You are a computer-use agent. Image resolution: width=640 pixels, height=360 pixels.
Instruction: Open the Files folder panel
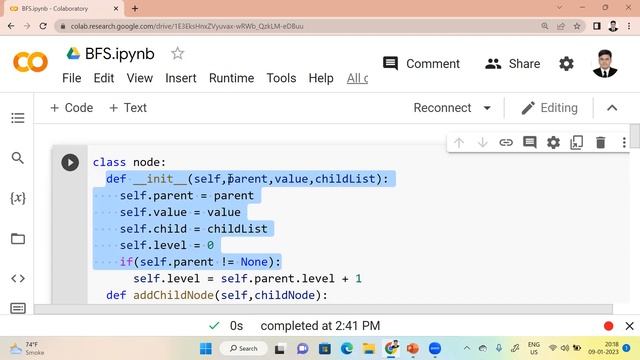pyautogui.click(x=18, y=238)
